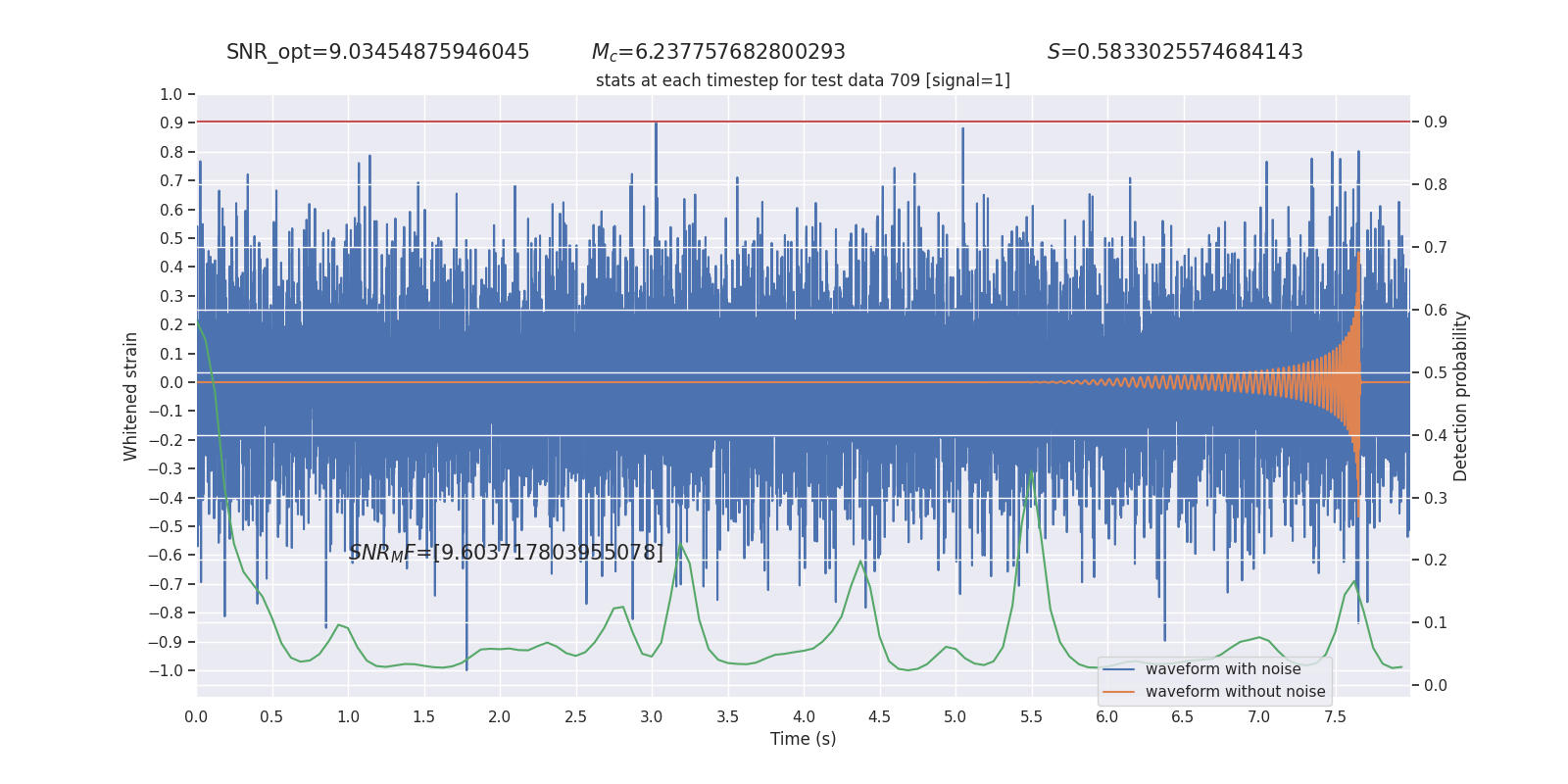
Task: Click the "Detection probability" right axis label
Action: click(x=1460, y=396)
